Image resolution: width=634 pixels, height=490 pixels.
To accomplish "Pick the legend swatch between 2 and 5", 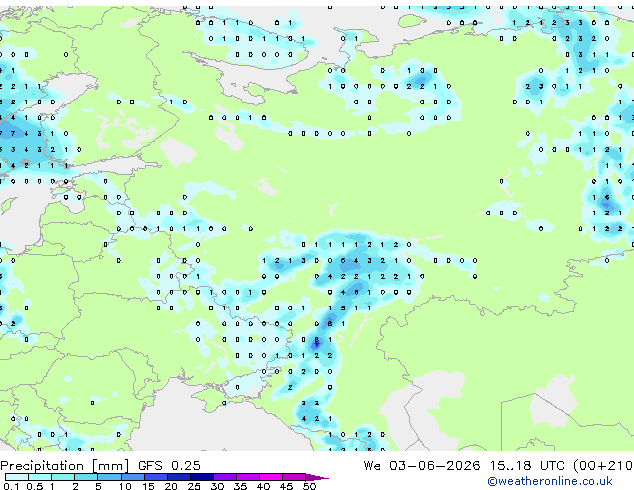I will click(x=86, y=477).
